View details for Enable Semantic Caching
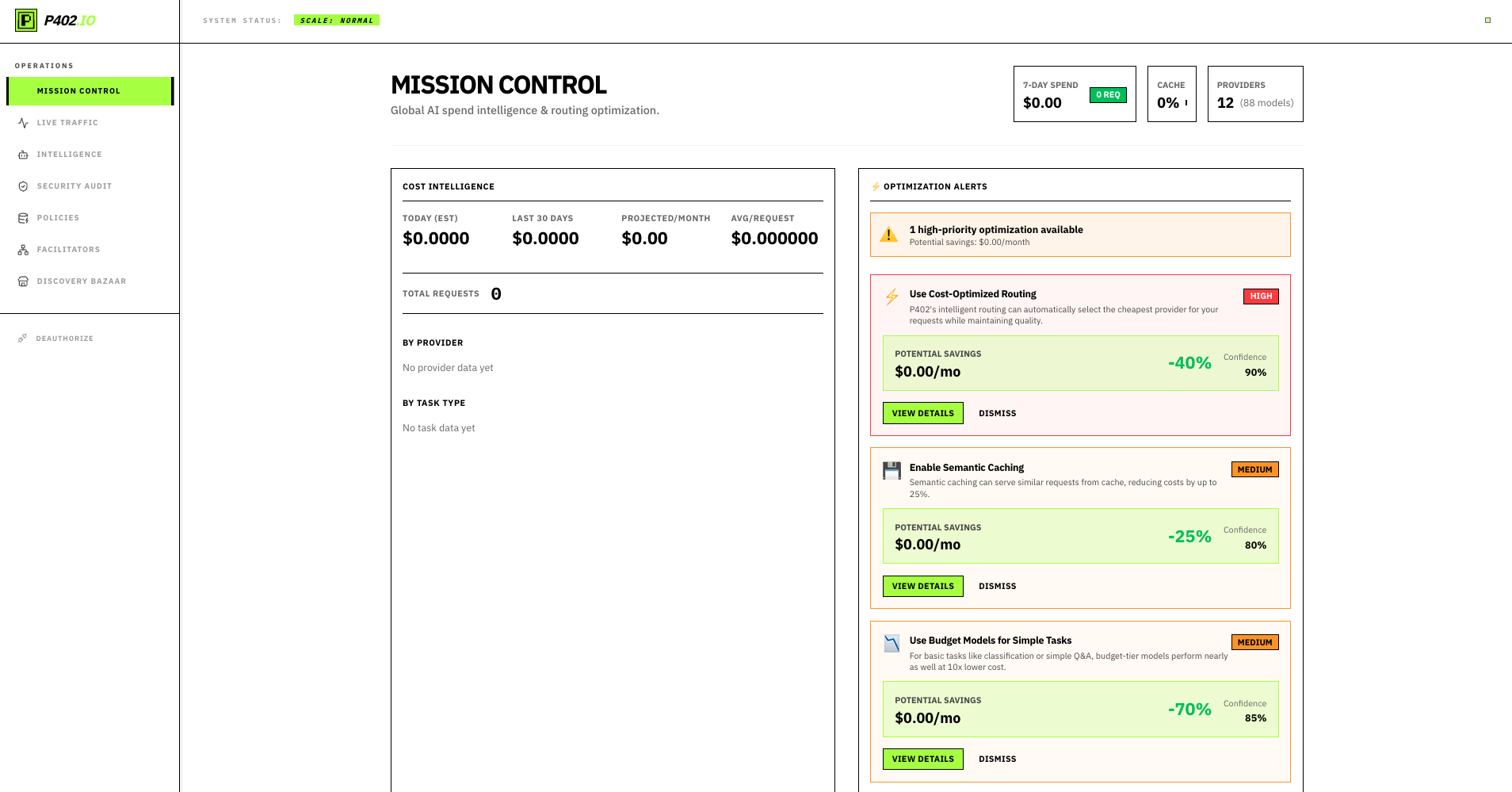 pyautogui.click(x=923, y=586)
